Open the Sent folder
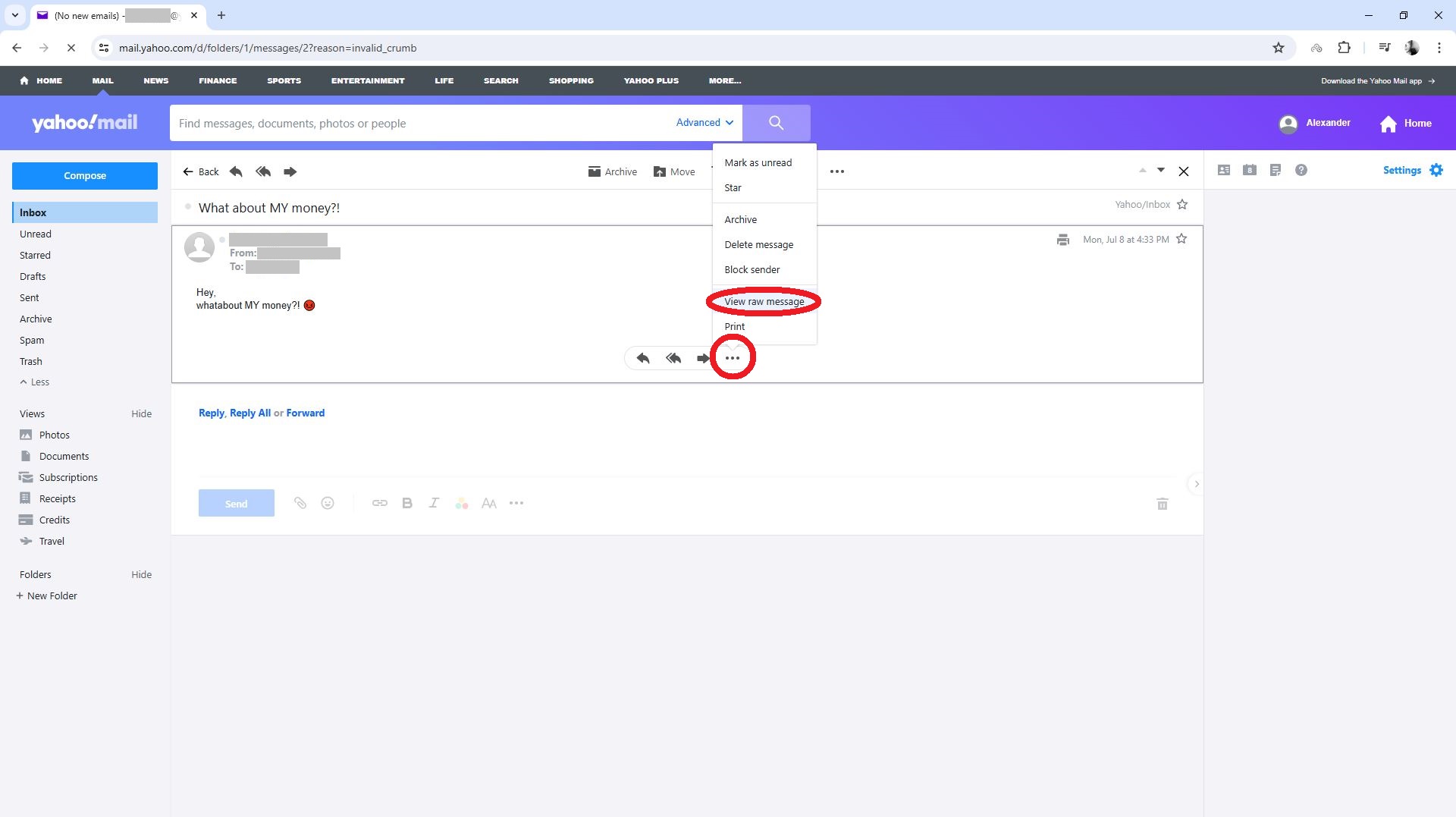The image size is (1456, 817). pyautogui.click(x=29, y=297)
